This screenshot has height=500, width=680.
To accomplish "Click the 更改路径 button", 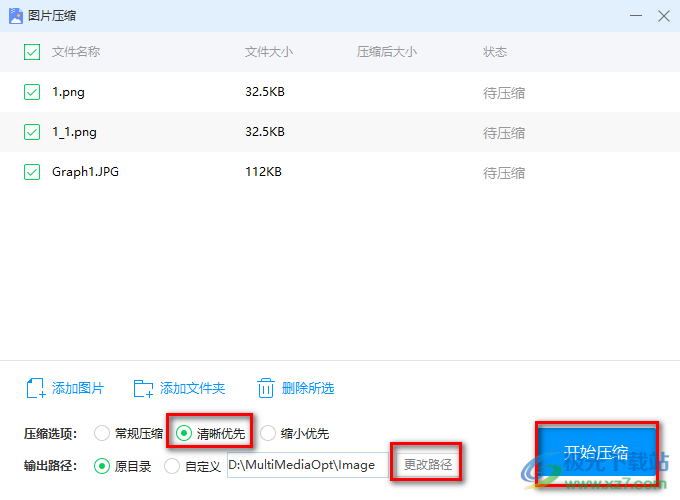I will coord(428,464).
